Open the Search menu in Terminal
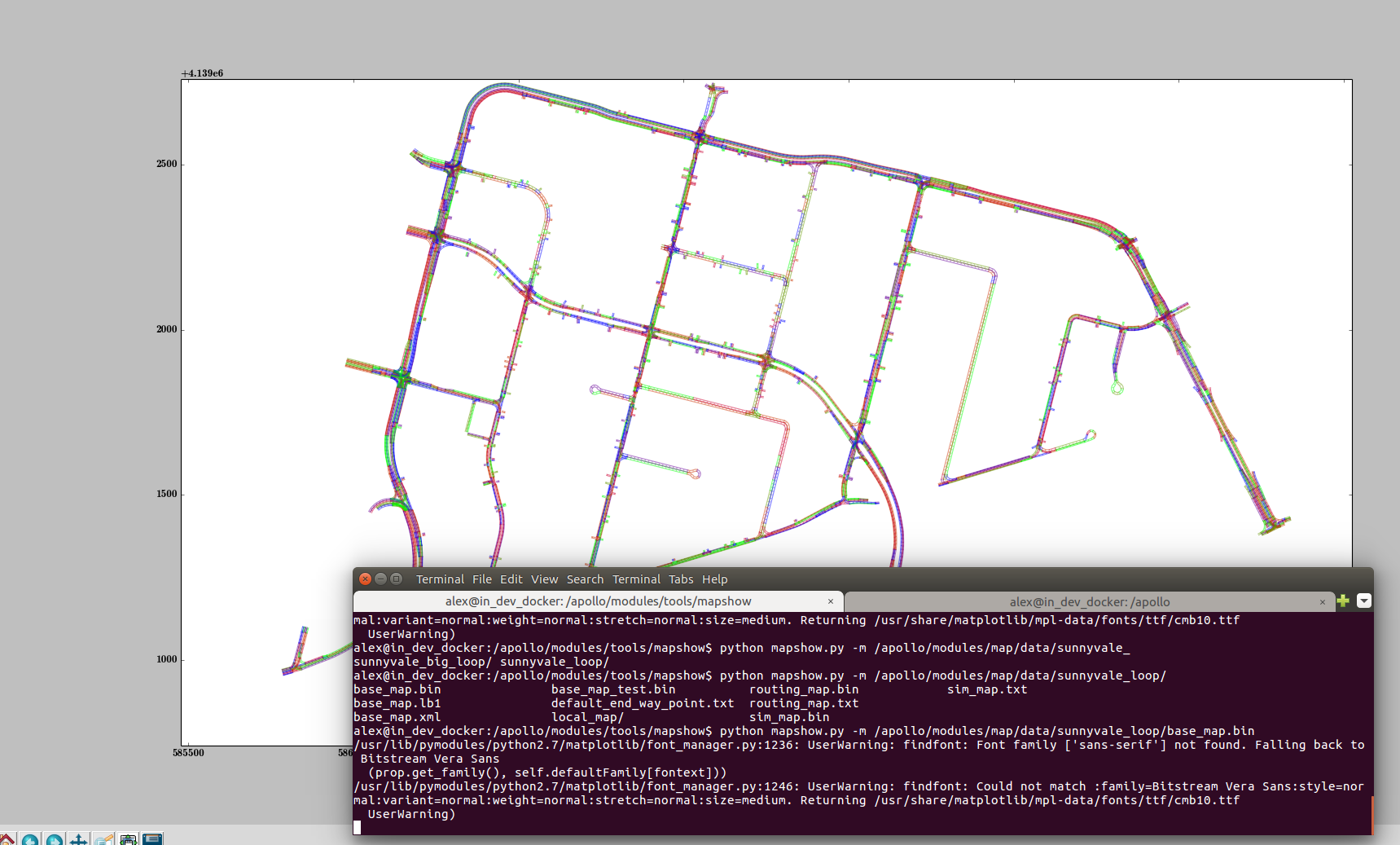This screenshot has height=845, width=1400. click(585, 579)
